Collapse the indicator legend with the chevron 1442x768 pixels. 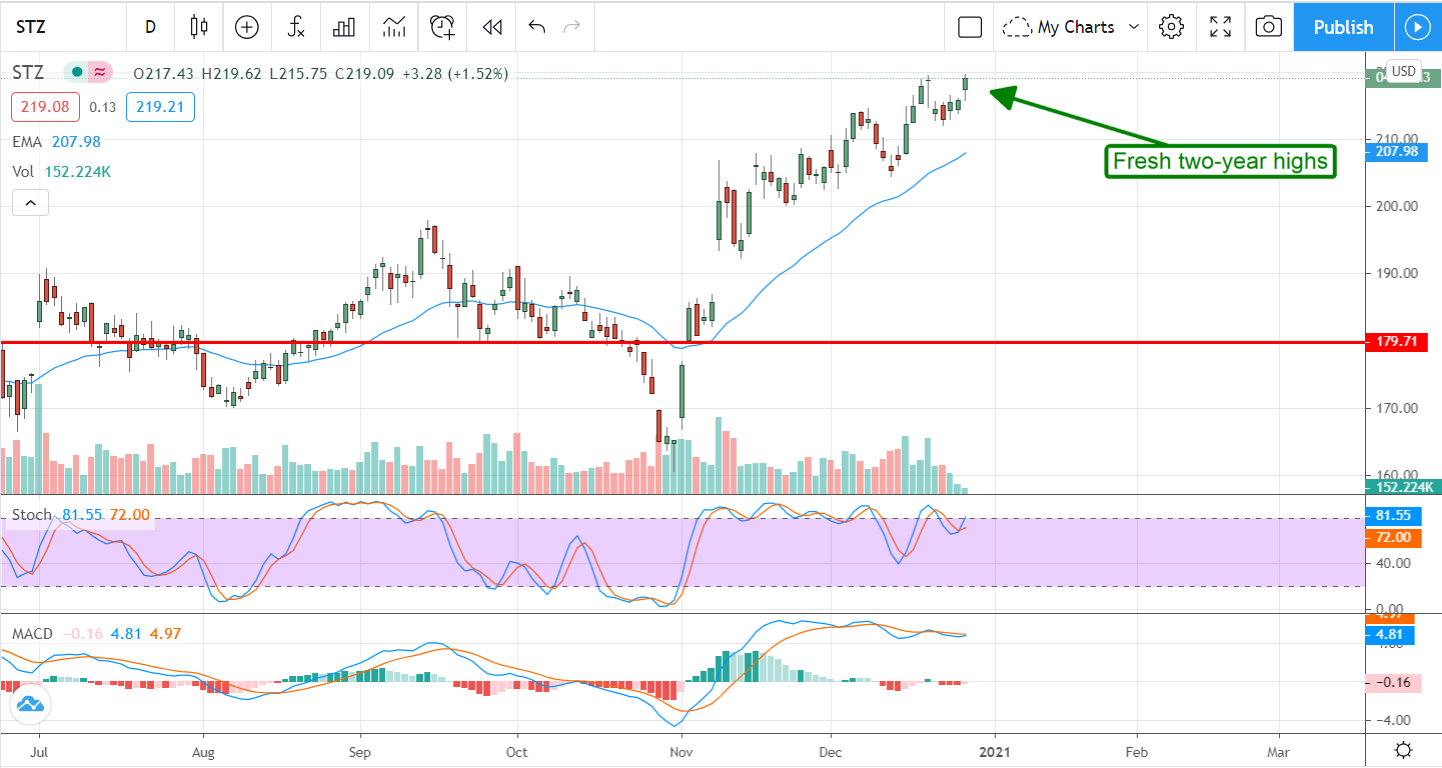coord(30,204)
